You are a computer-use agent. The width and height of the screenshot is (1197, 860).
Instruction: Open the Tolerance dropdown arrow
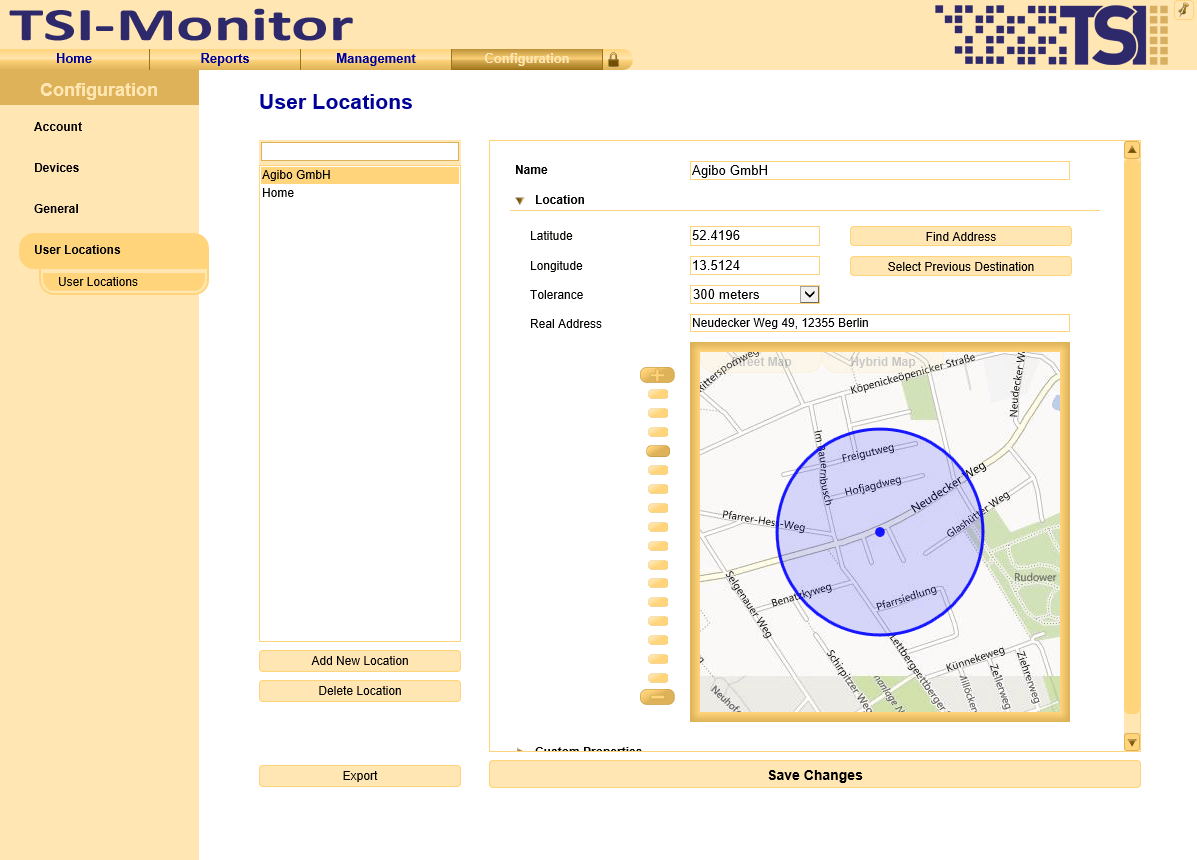click(809, 295)
